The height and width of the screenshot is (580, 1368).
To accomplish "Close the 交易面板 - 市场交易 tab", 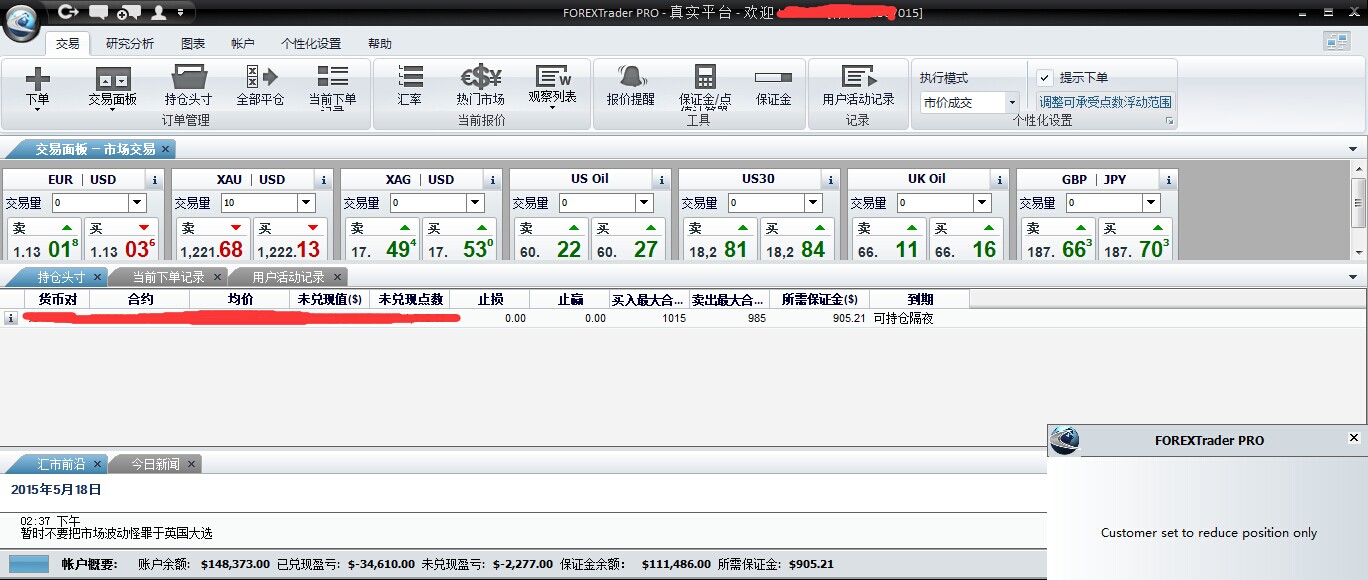I will pos(166,149).
